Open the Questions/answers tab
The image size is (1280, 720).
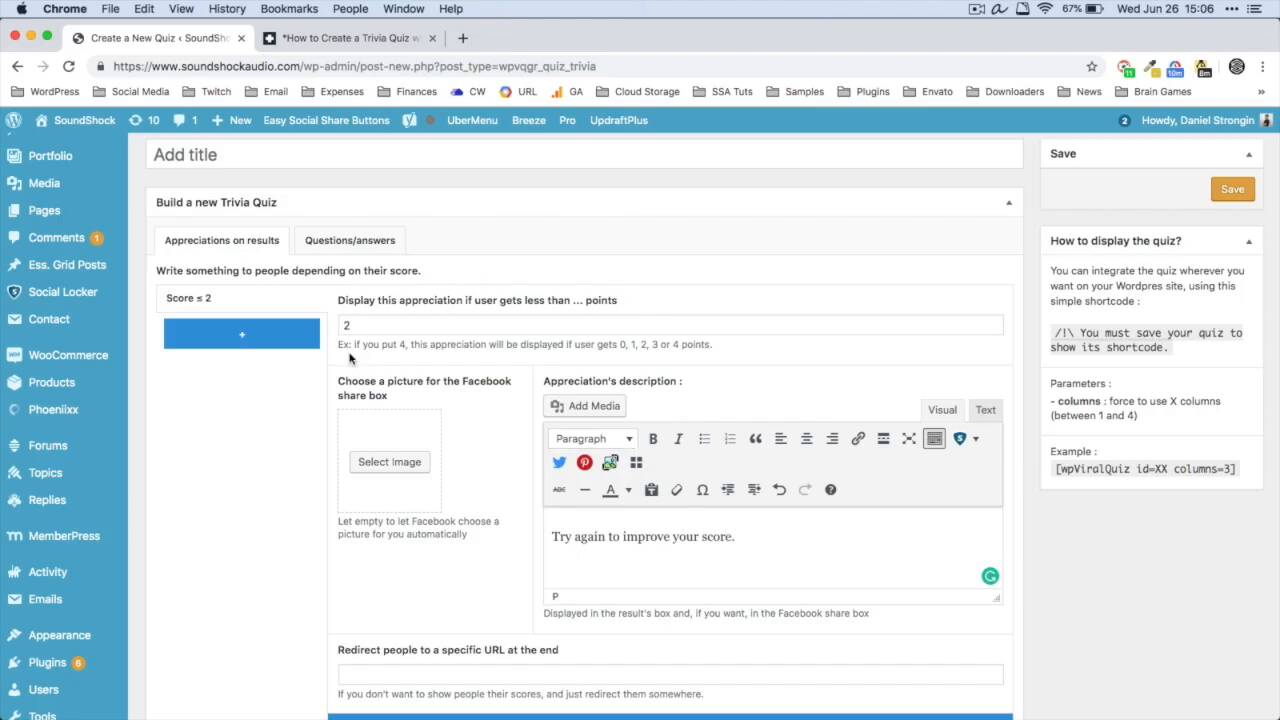350,240
